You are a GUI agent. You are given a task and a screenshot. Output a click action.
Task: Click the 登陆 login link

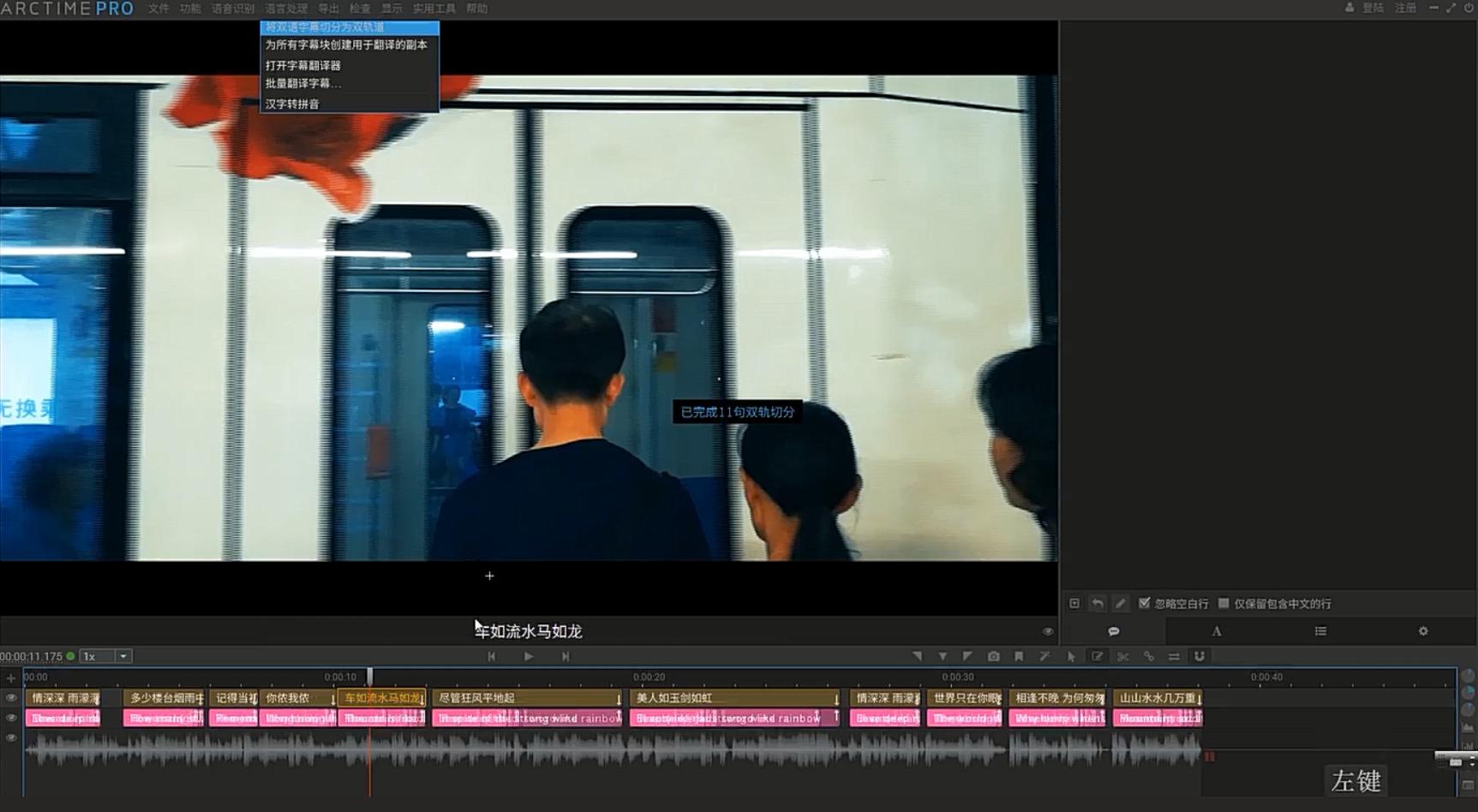click(1373, 8)
